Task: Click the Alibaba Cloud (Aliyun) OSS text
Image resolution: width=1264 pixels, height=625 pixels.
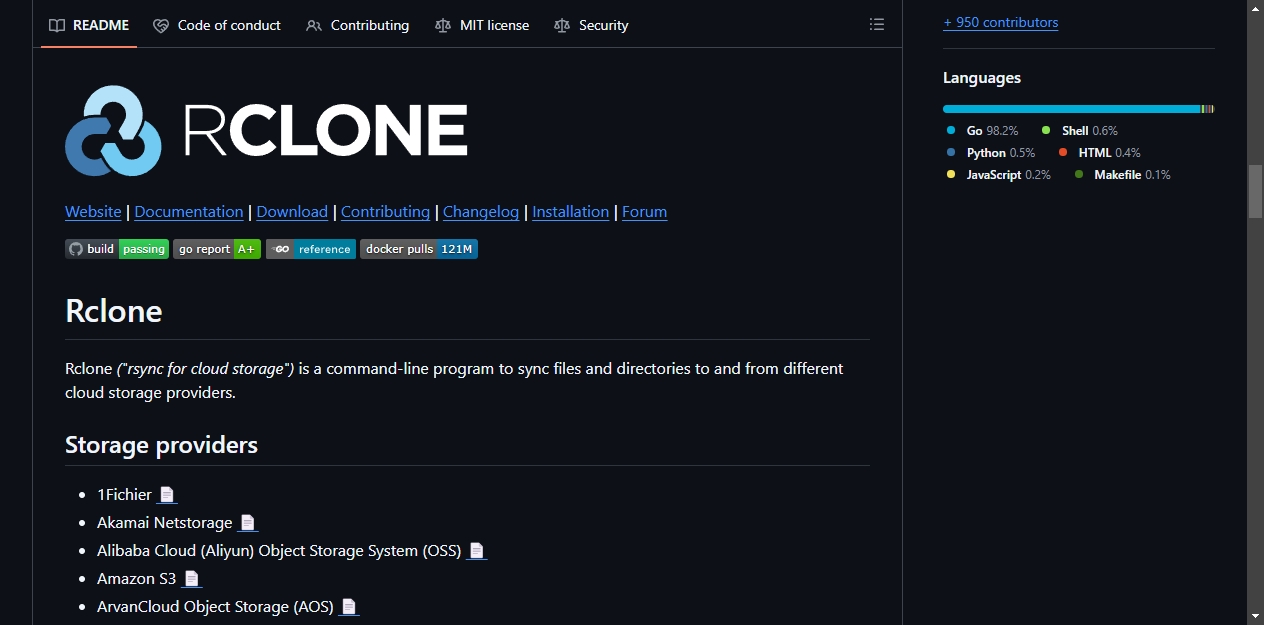Action: pyautogui.click(x=279, y=550)
